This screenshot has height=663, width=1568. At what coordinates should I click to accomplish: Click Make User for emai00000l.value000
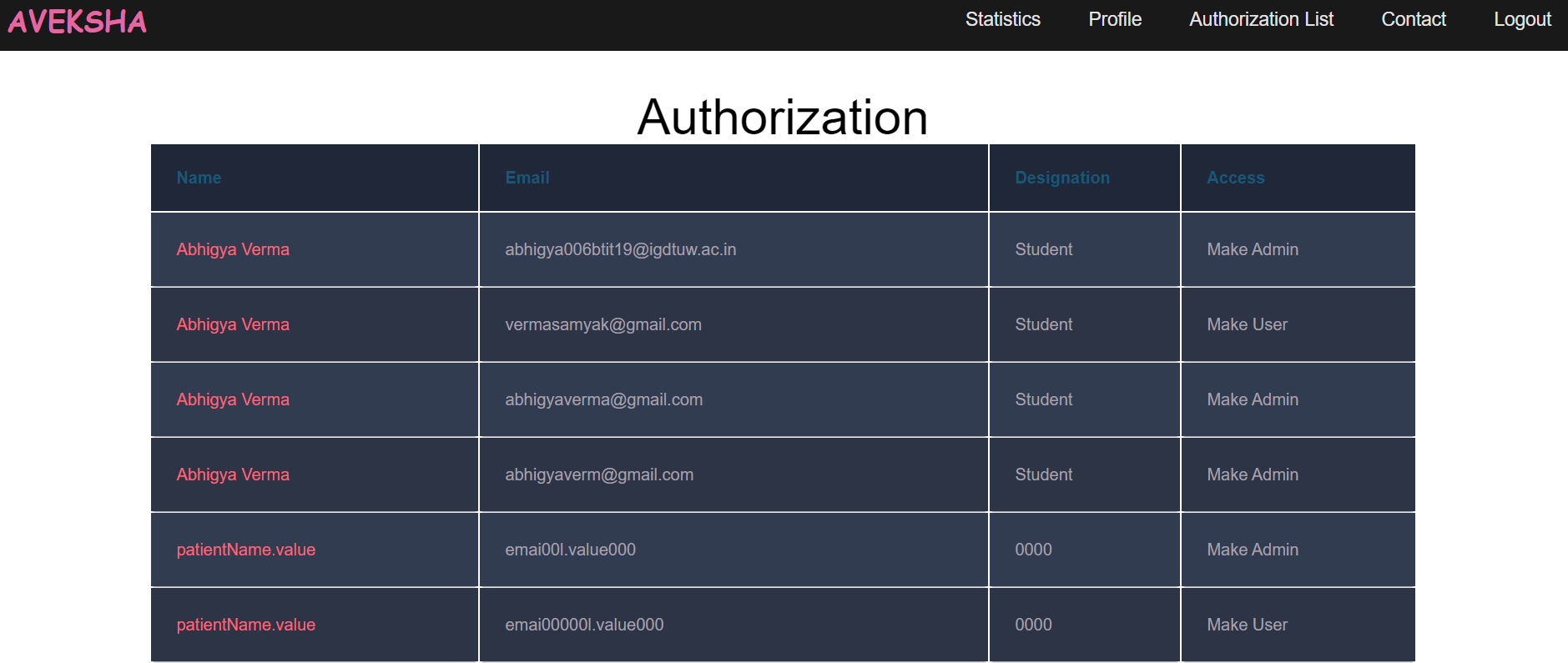[1247, 625]
